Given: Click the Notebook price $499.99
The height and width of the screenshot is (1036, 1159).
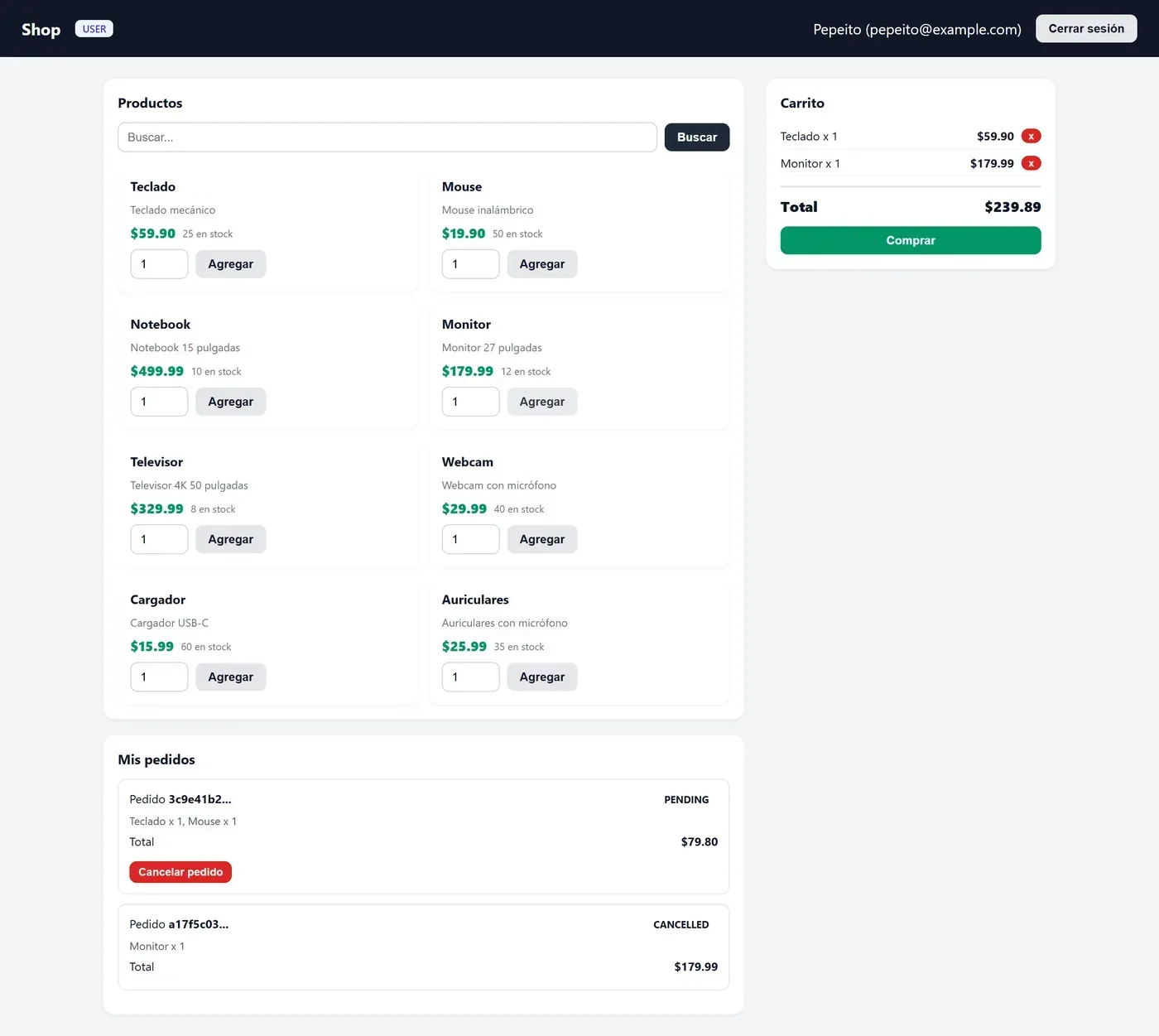Looking at the screenshot, I should click(x=157, y=371).
